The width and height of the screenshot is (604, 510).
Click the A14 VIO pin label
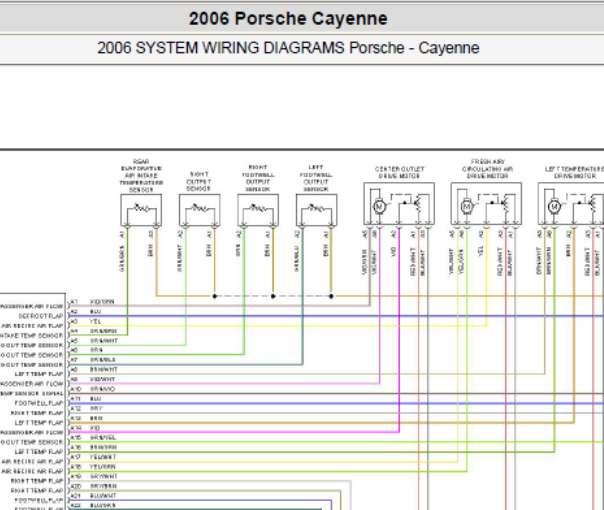(x=86, y=428)
